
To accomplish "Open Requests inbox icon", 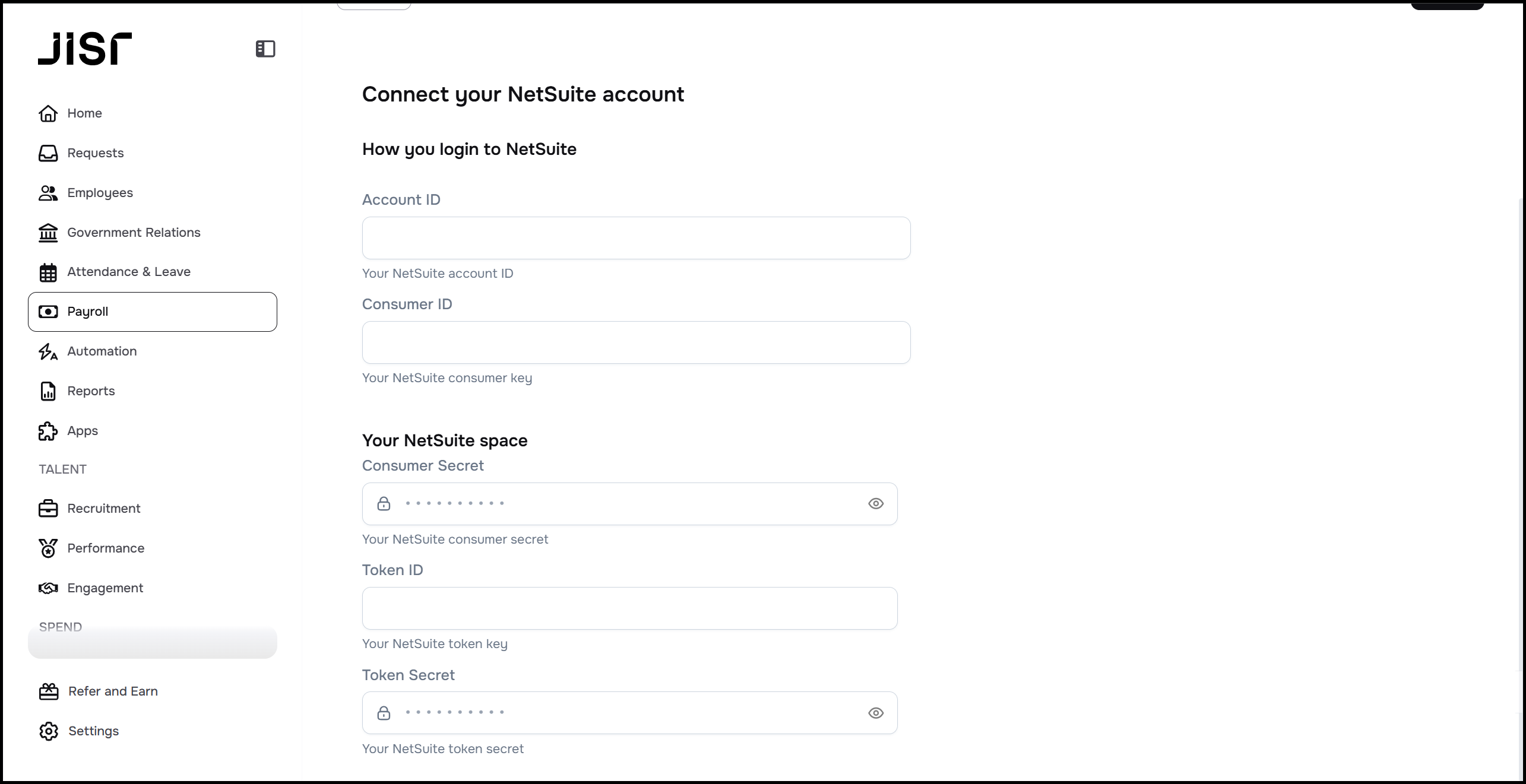I will point(48,153).
